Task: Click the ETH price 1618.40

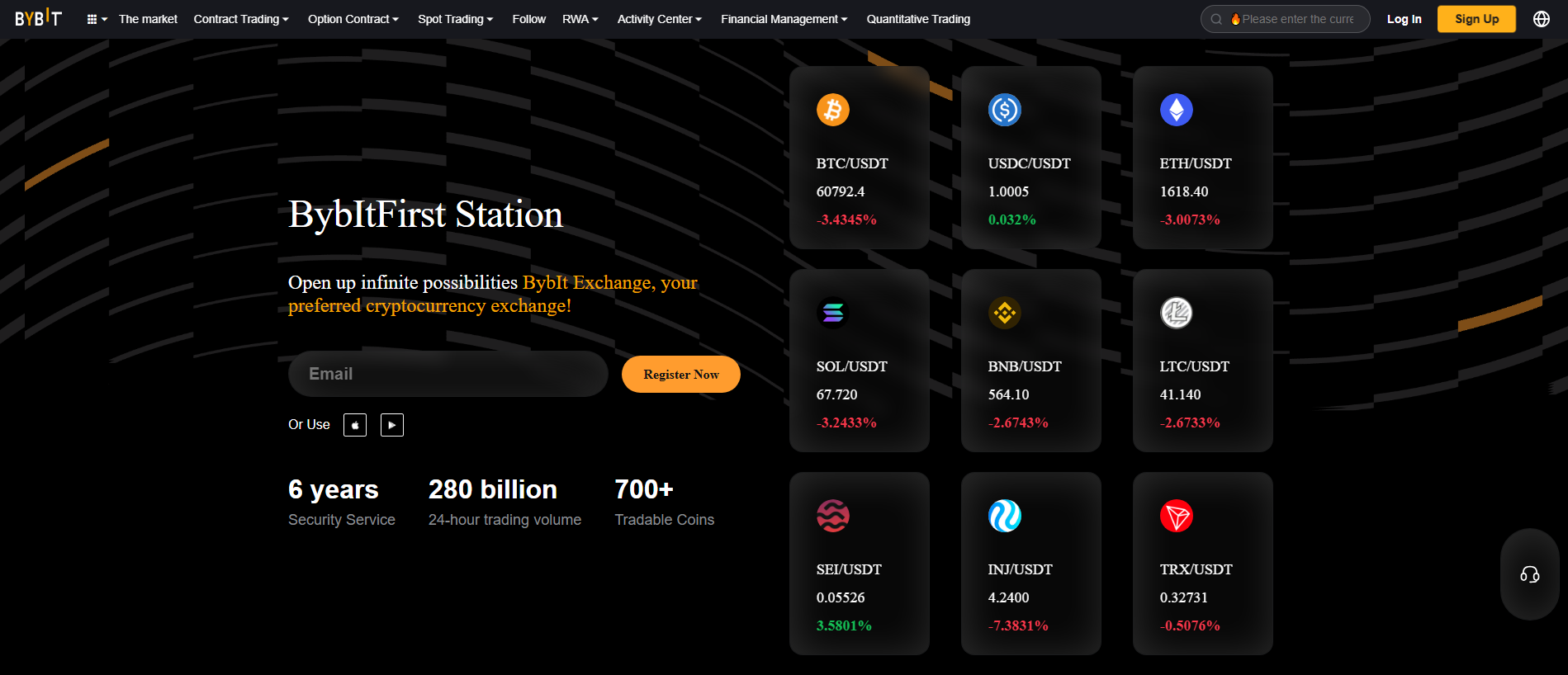Action: coord(1184,191)
